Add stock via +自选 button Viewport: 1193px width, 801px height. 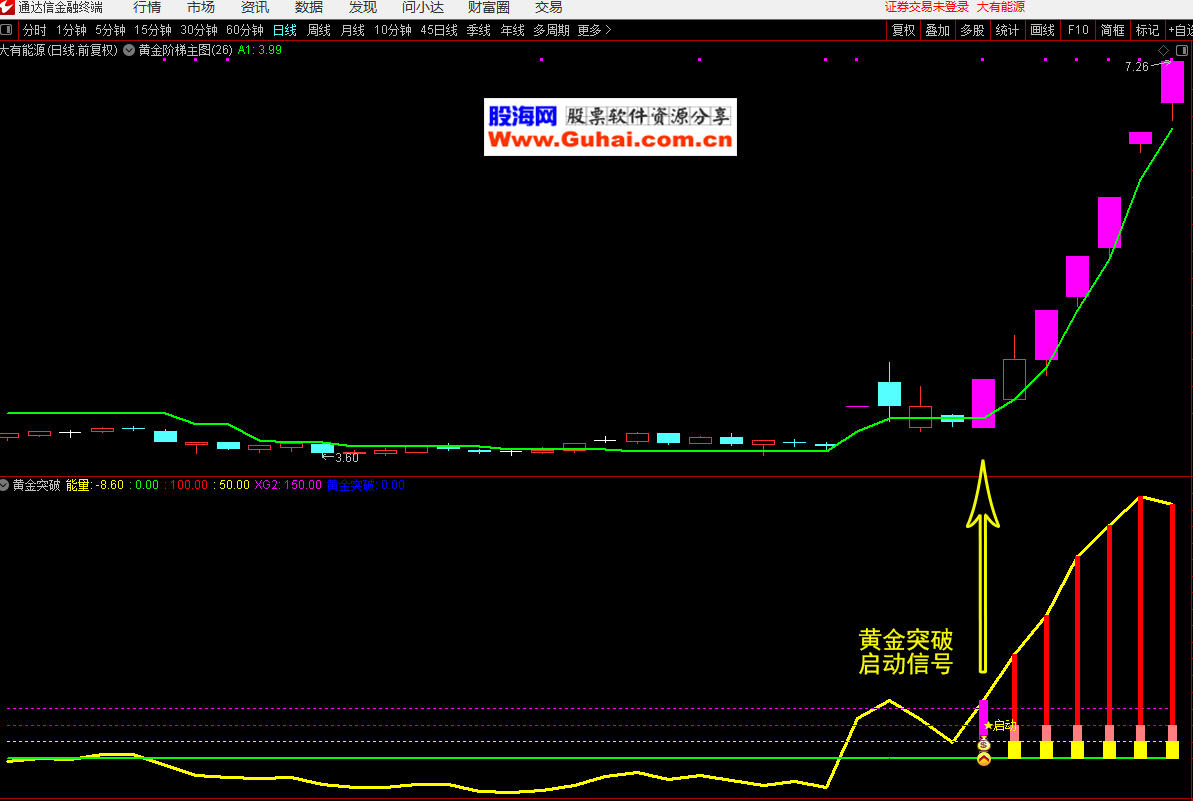[1179, 30]
